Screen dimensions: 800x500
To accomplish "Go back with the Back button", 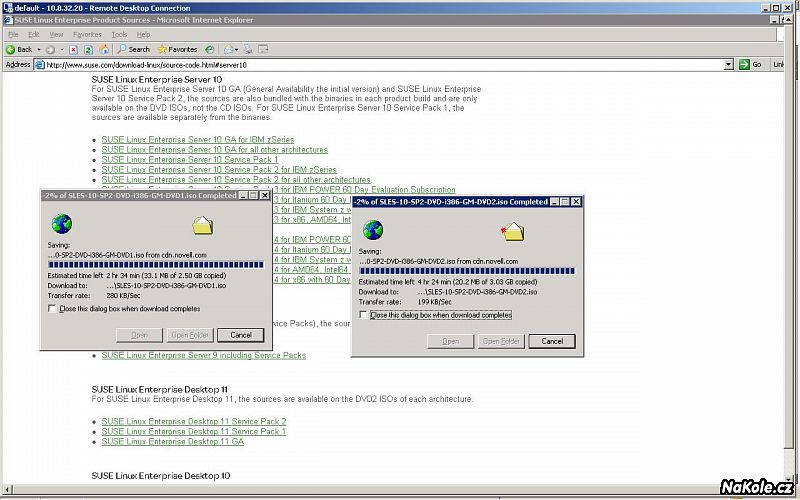I will pos(19,49).
